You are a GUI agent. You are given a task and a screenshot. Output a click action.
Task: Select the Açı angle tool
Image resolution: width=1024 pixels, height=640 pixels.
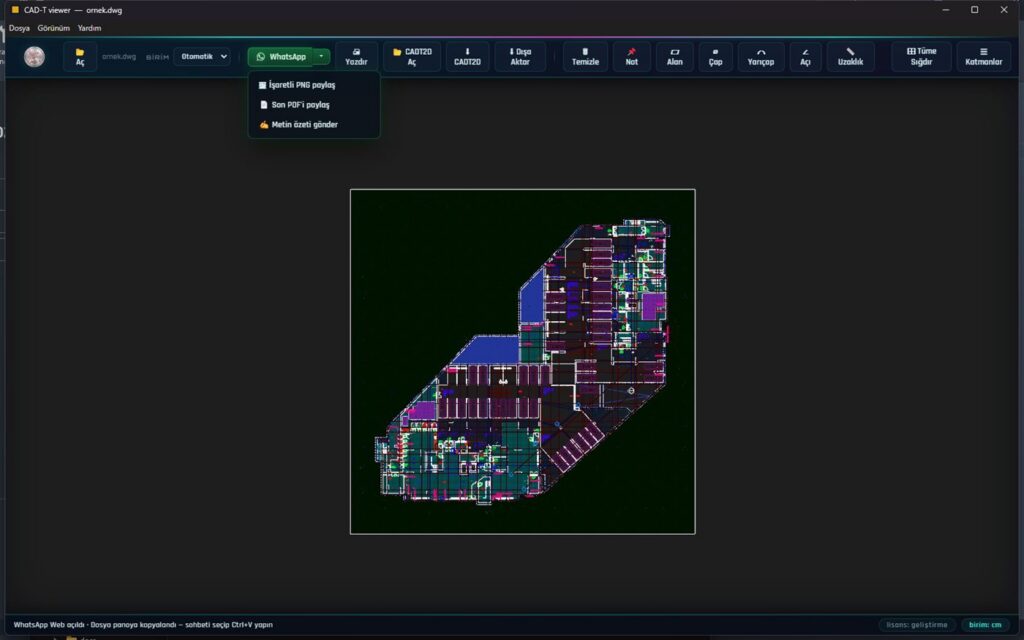coord(805,57)
